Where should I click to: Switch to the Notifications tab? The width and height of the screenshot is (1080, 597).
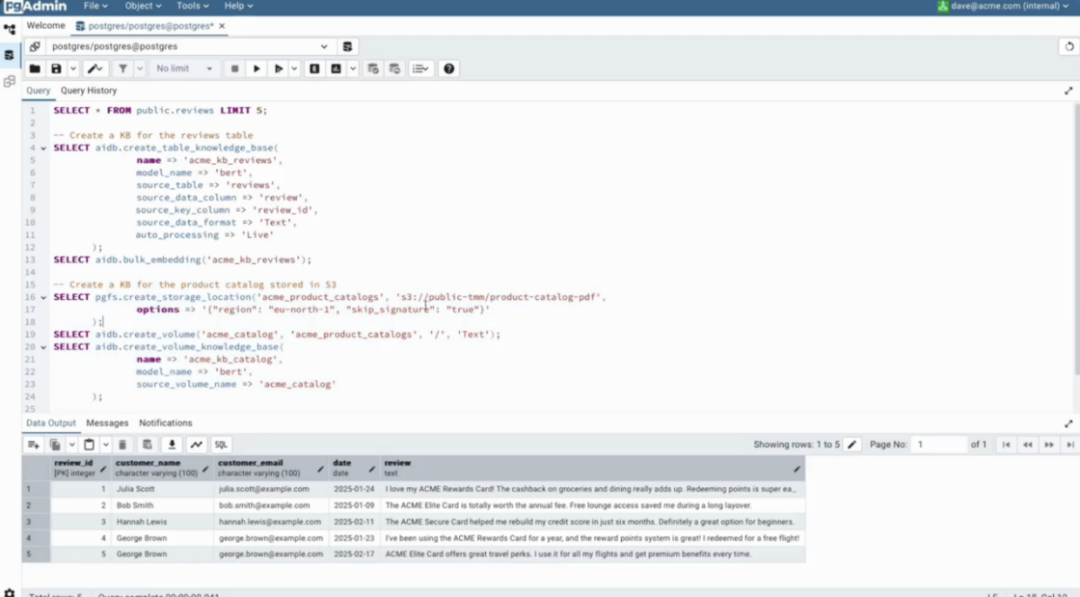coord(165,423)
